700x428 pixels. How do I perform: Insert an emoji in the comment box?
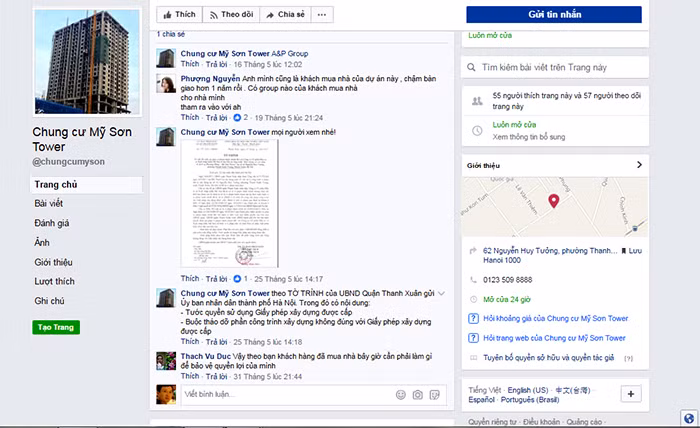pyautogui.click(x=401, y=395)
